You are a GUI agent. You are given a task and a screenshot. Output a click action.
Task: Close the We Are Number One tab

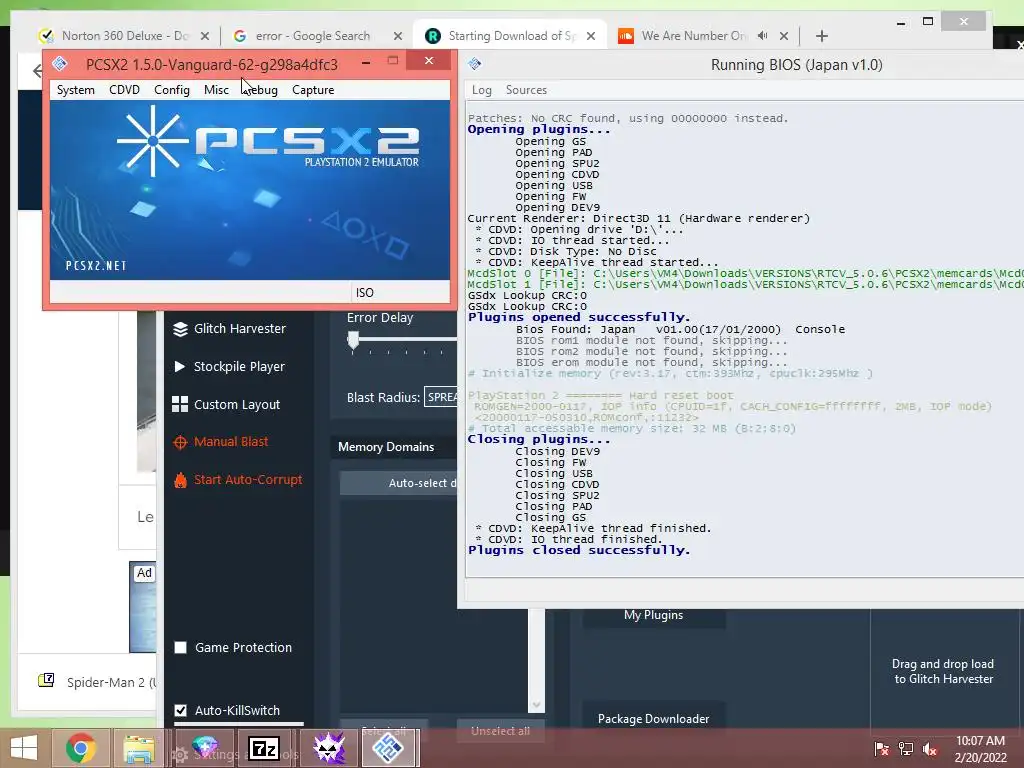784,36
